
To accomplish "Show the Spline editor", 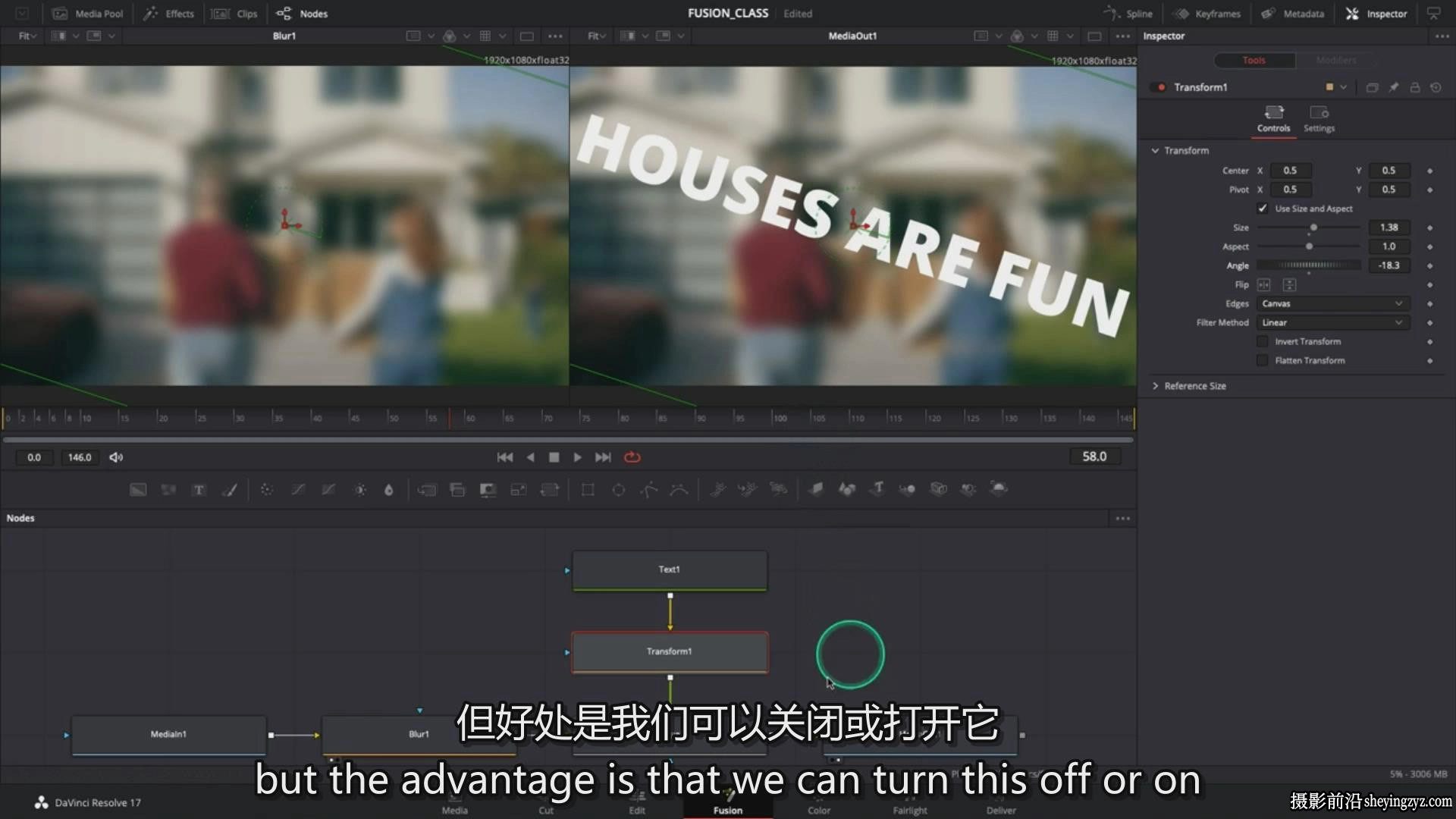I will click(x=1128, y=14).
